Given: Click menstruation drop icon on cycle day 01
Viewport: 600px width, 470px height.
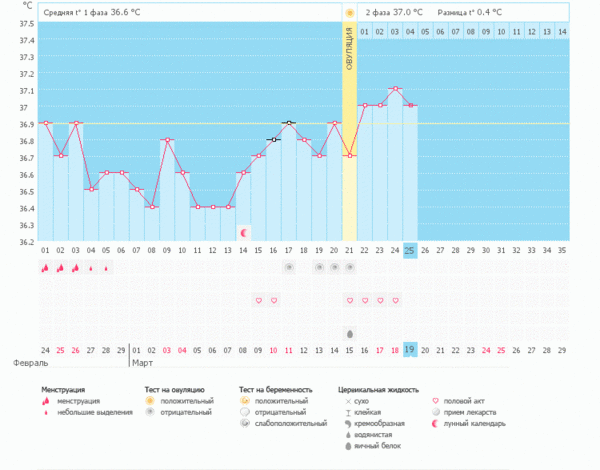Looking at the screenshot, I should point(45,268).
